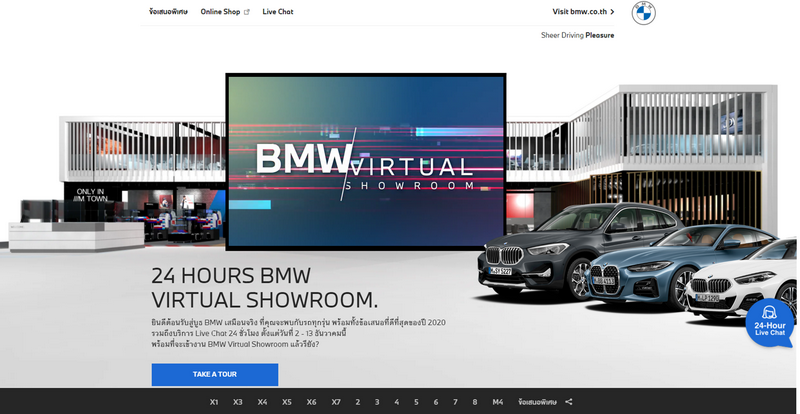800x414 pixels.
Task: Open the 24-Hour Live Chat bubble
Action: click(769, 322)
